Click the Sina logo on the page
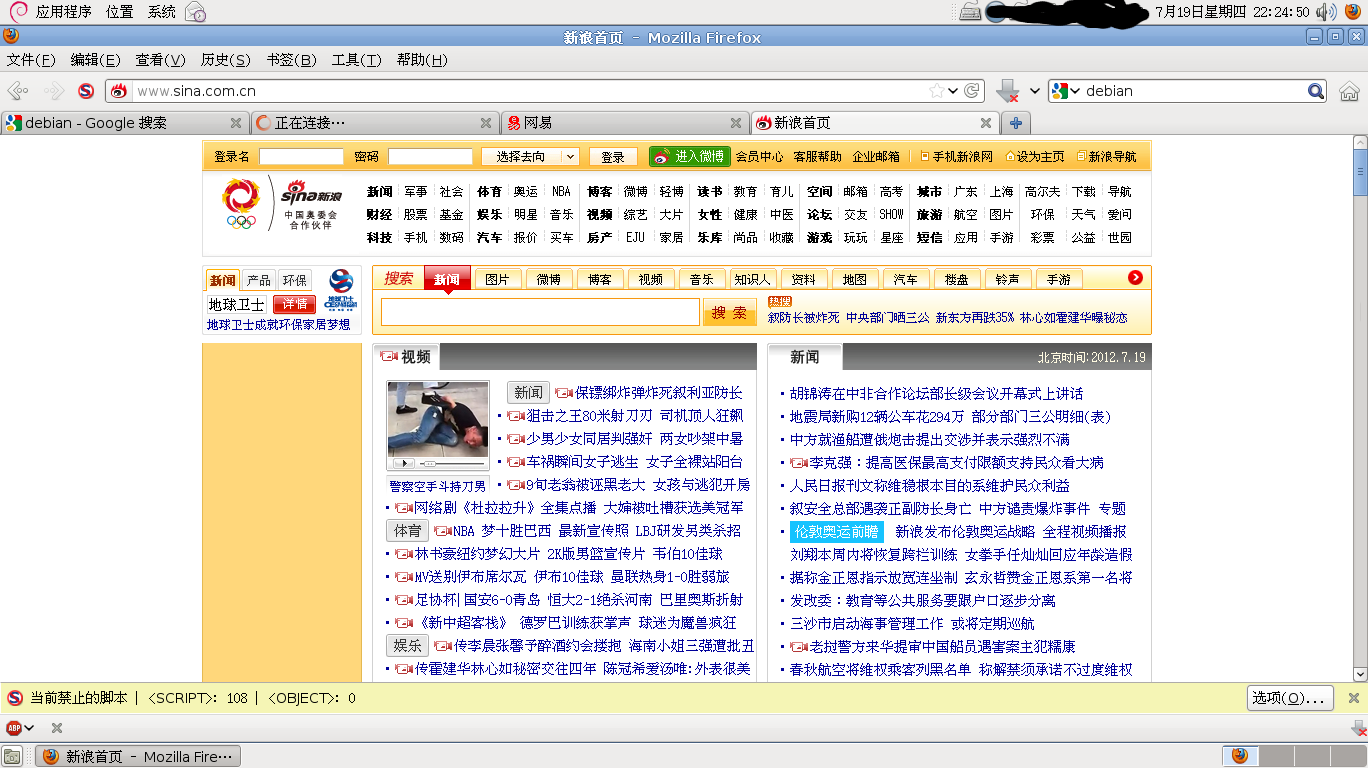 pos(310,192)
